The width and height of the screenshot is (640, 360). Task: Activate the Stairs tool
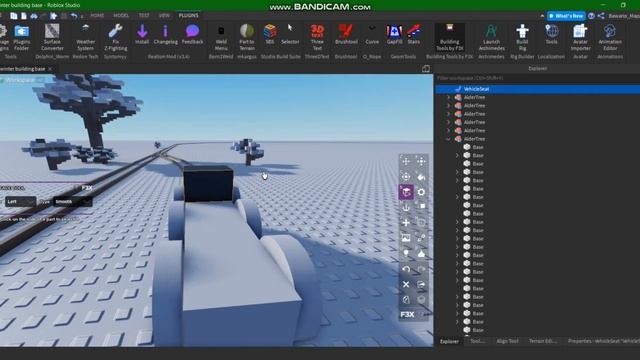413,34
